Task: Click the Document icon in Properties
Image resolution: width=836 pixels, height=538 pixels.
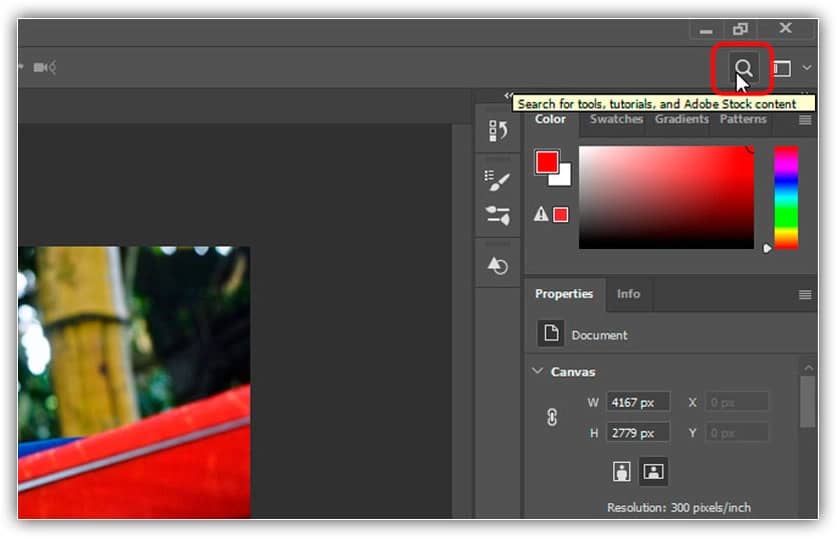Action: pyautogui.click(x=551, y=334)
